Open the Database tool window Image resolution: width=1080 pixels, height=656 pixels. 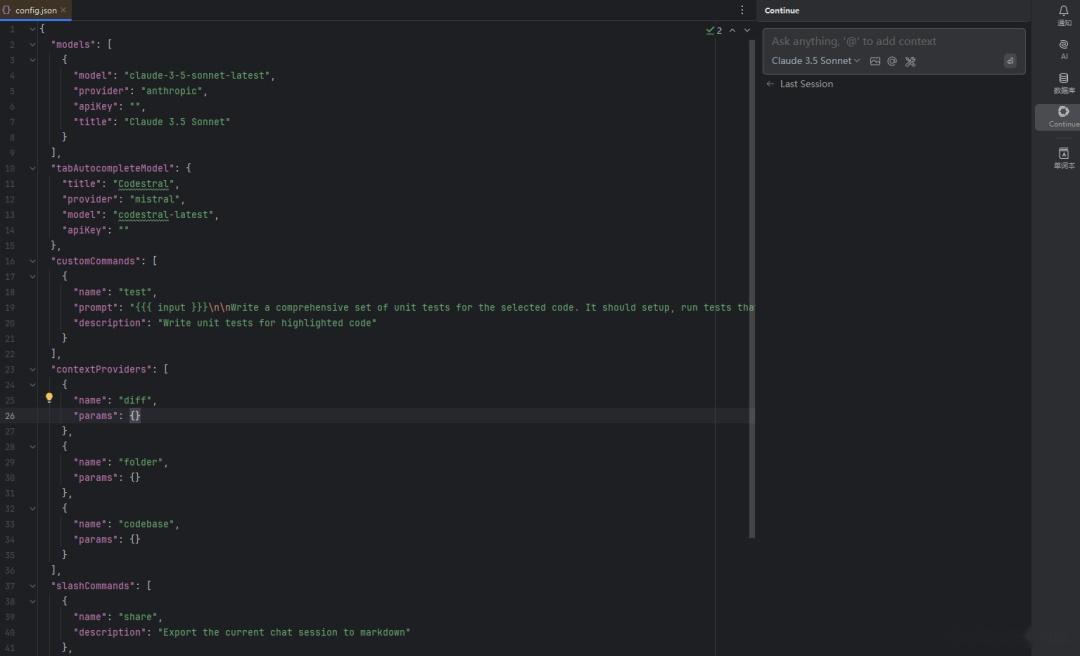pos(1063,82)
